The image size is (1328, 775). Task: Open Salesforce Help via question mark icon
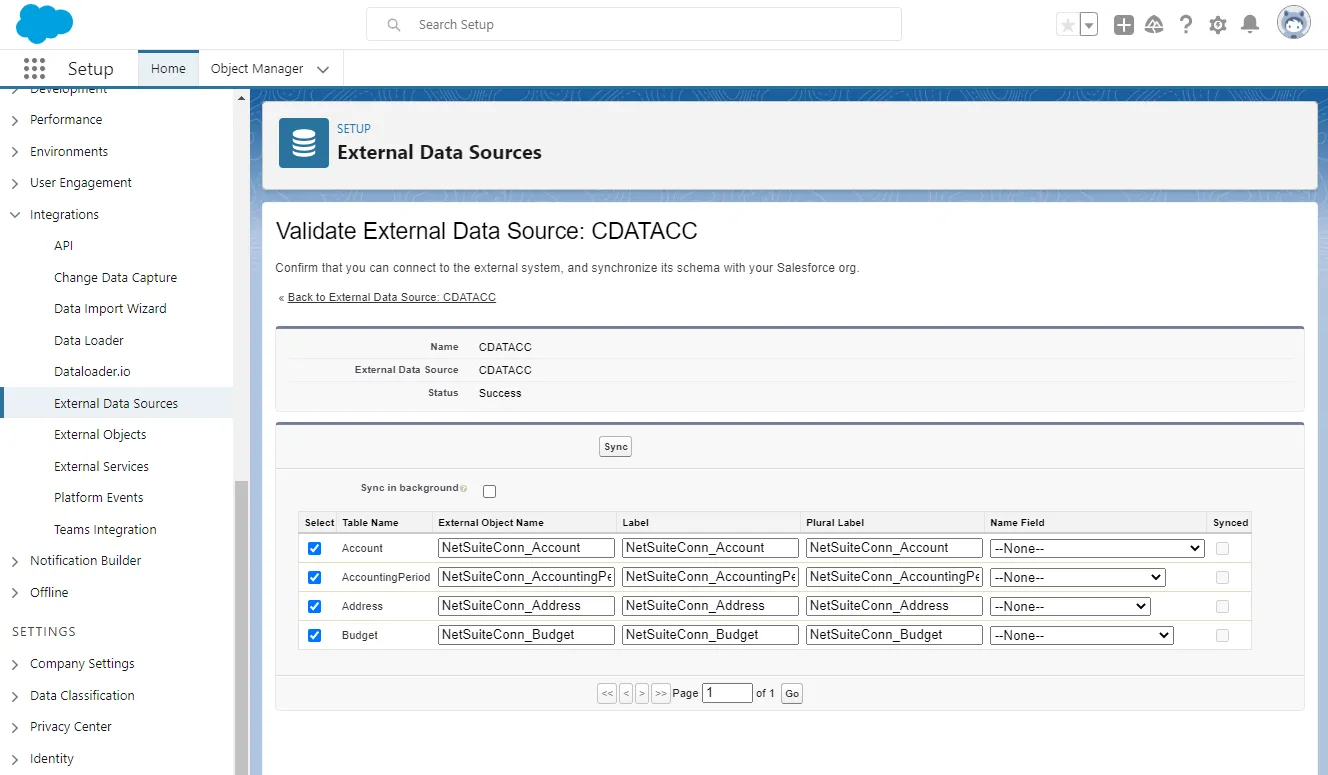pyautogui.click(x=1186, y=23)
